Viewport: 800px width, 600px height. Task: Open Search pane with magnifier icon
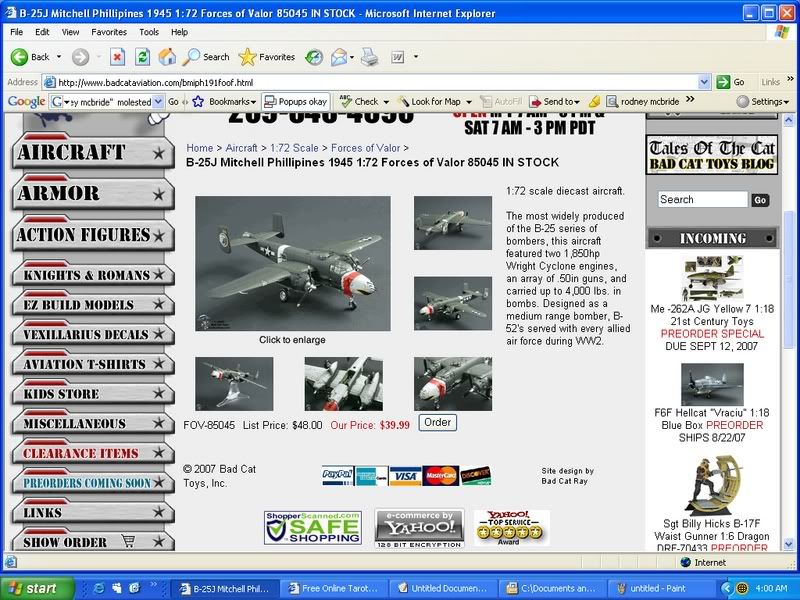pyautogui.click(x=191, y=57)
